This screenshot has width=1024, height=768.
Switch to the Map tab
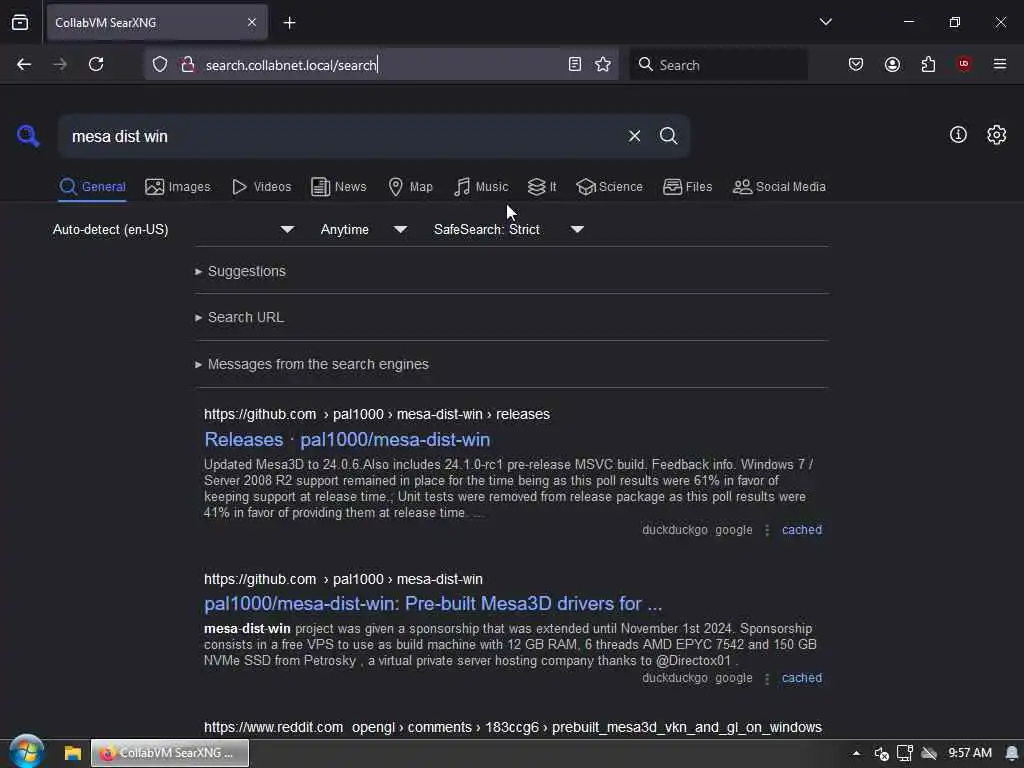410,187
